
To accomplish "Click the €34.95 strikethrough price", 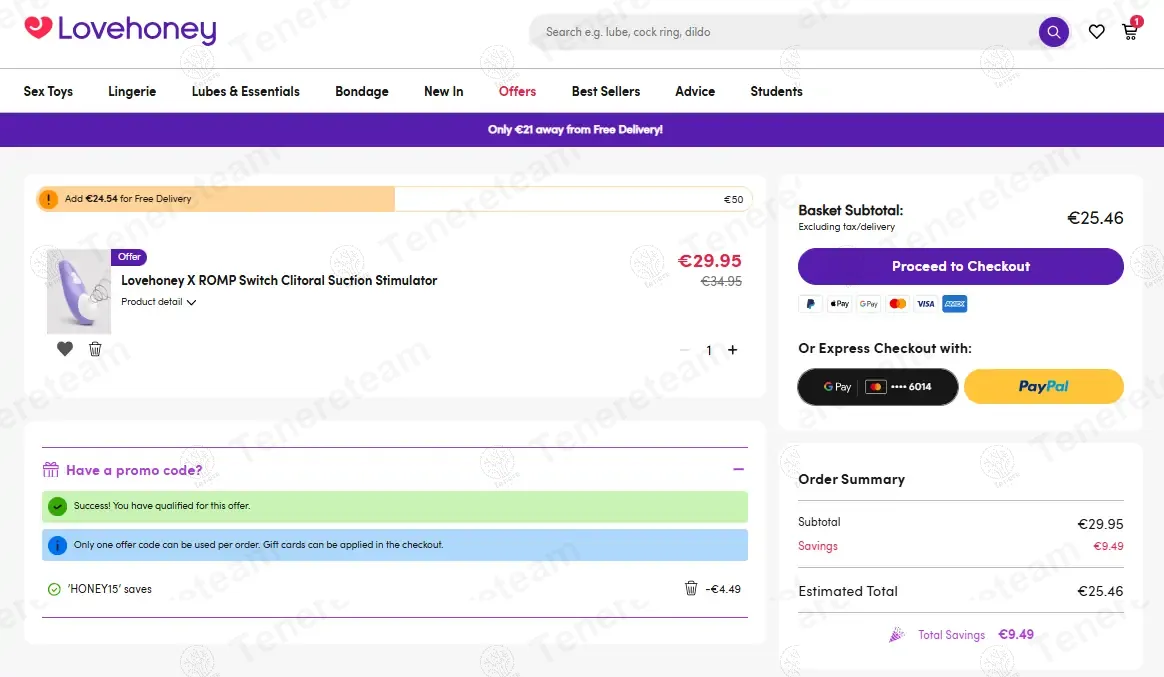I will click(722, 281).
